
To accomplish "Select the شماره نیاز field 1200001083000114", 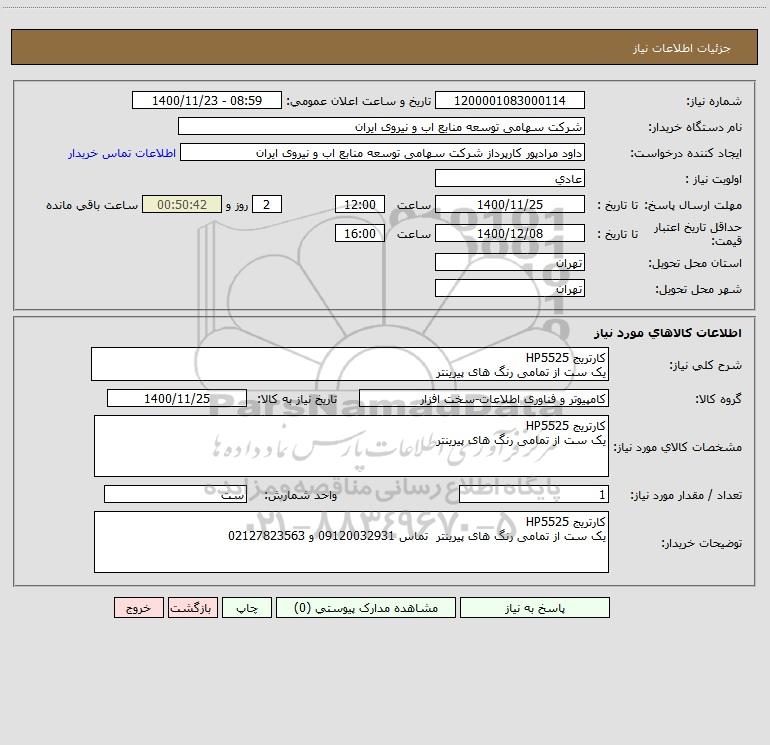I will 510,100.
